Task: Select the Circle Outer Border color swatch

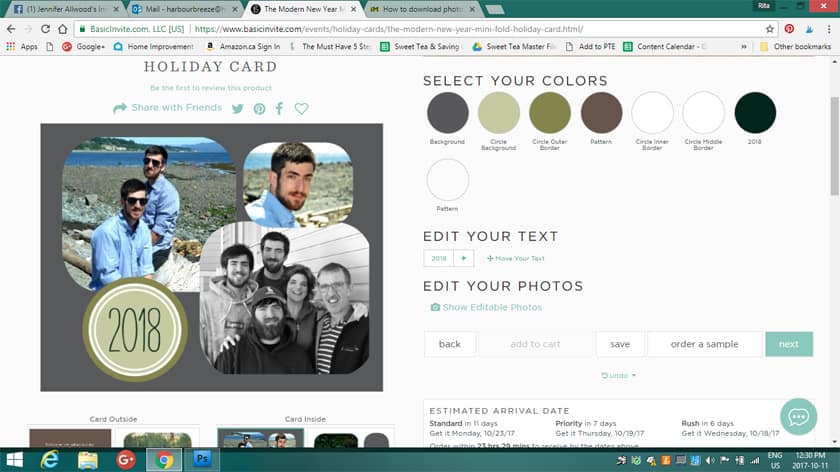Action: 550,113
